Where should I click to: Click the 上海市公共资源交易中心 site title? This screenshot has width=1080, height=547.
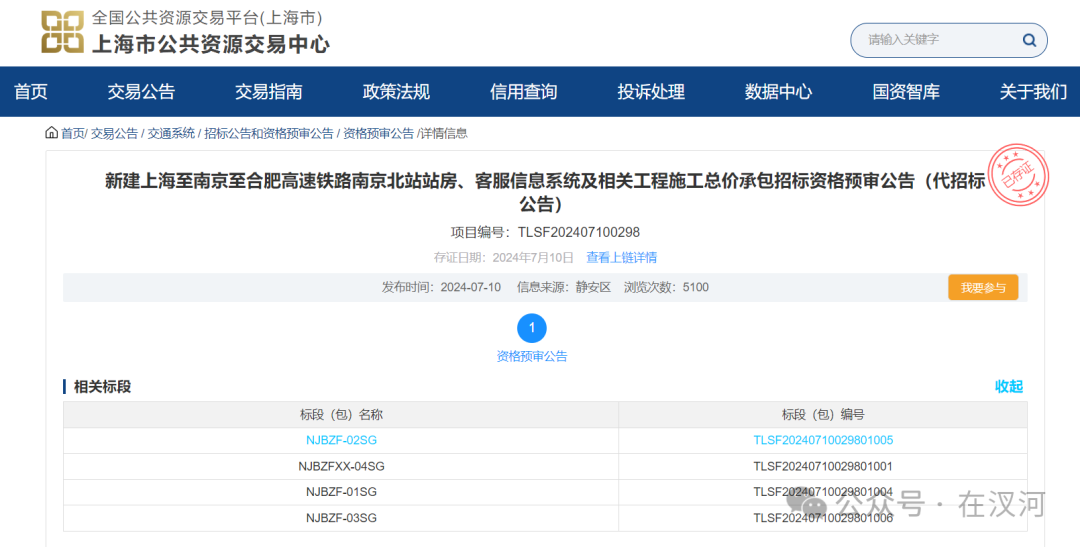coord(211,44)
